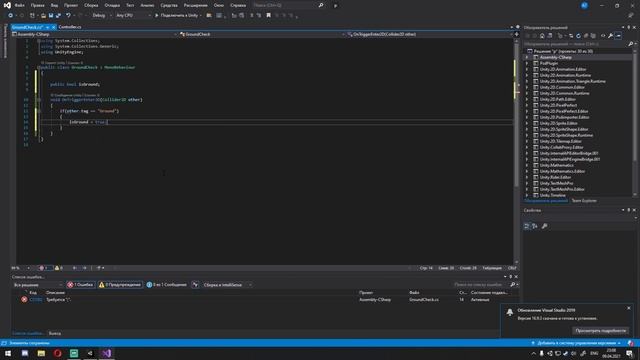Click the Properties wrench in Solution Explorer toolbar
Viewport: 640px width, 360px height.
[x=611, y=36]
